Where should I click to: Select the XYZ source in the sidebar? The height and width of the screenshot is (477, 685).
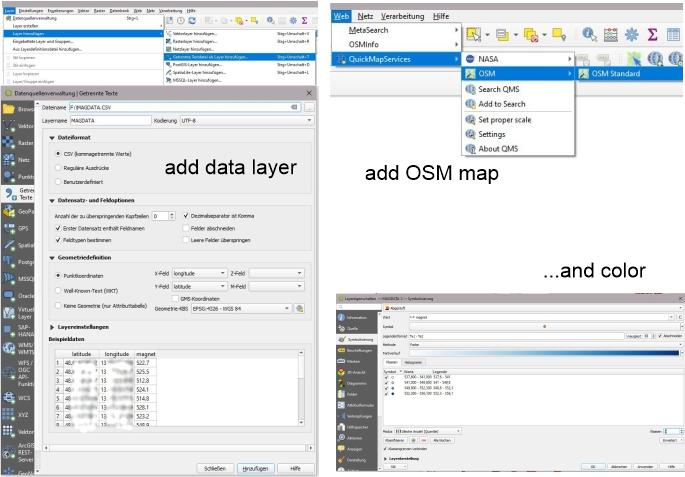[18, 415]
